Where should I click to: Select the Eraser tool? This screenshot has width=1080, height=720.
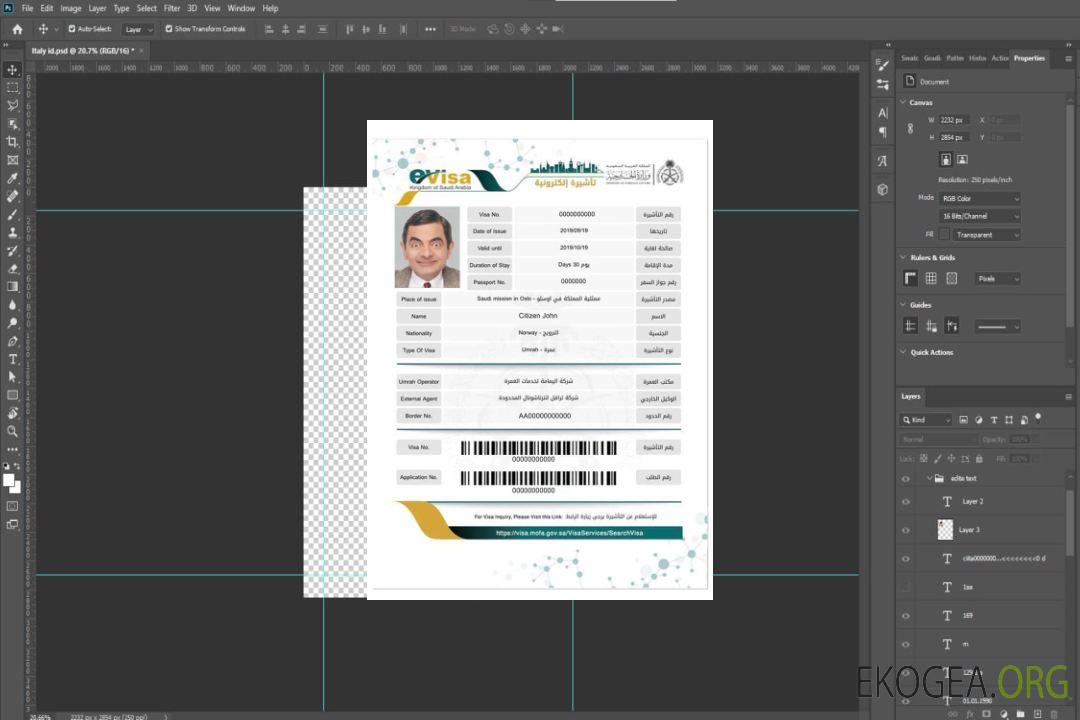tap(12, 269)
